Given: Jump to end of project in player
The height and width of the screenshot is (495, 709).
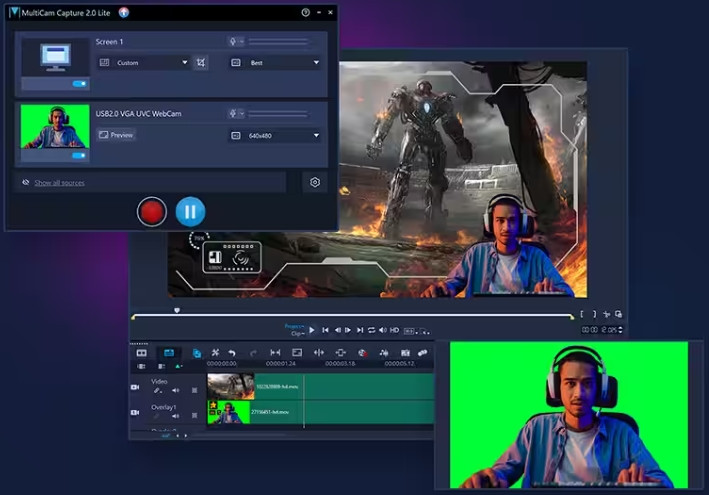Looking at the screenshot, I should pos(360,330).
